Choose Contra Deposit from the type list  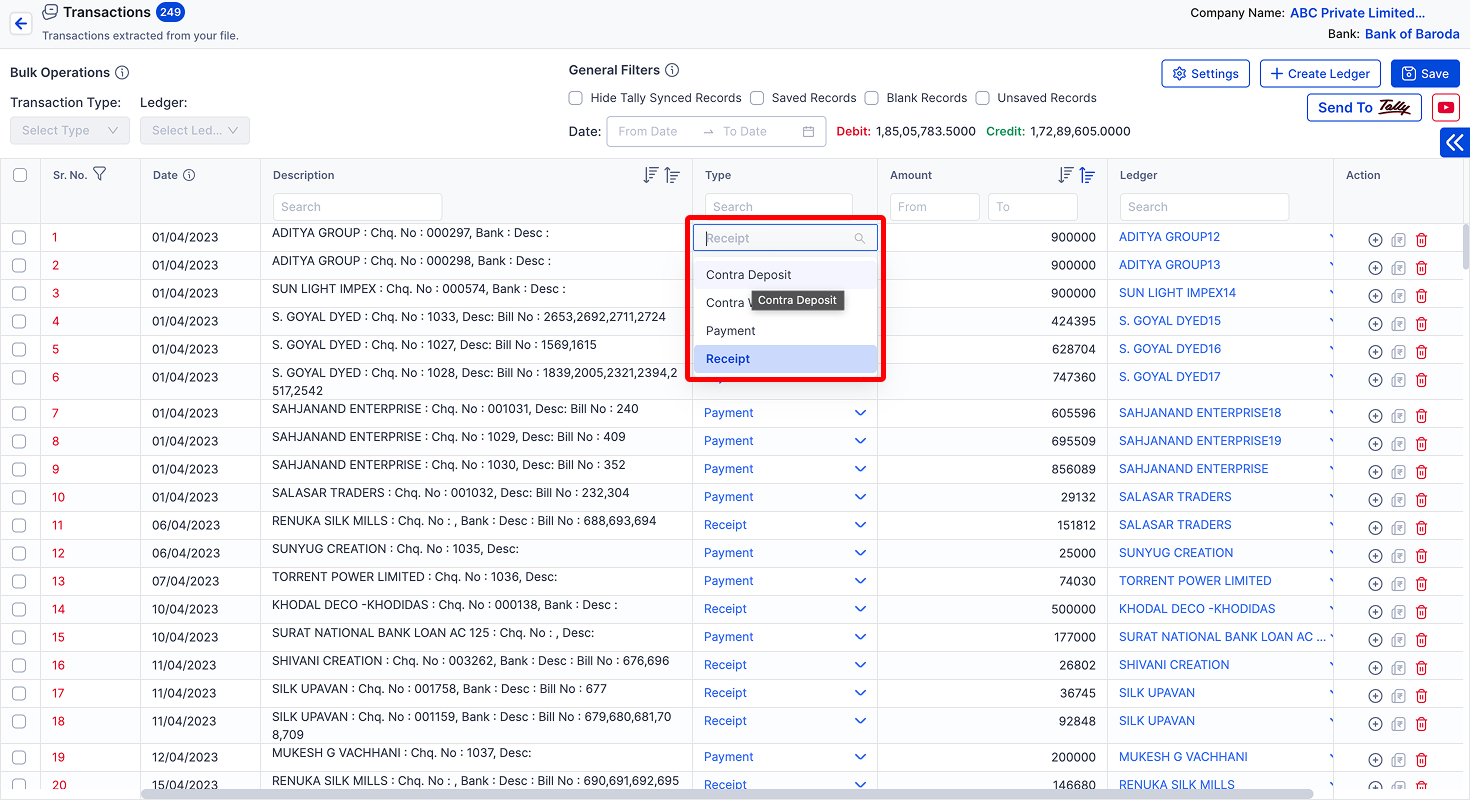tap(785, 275)
